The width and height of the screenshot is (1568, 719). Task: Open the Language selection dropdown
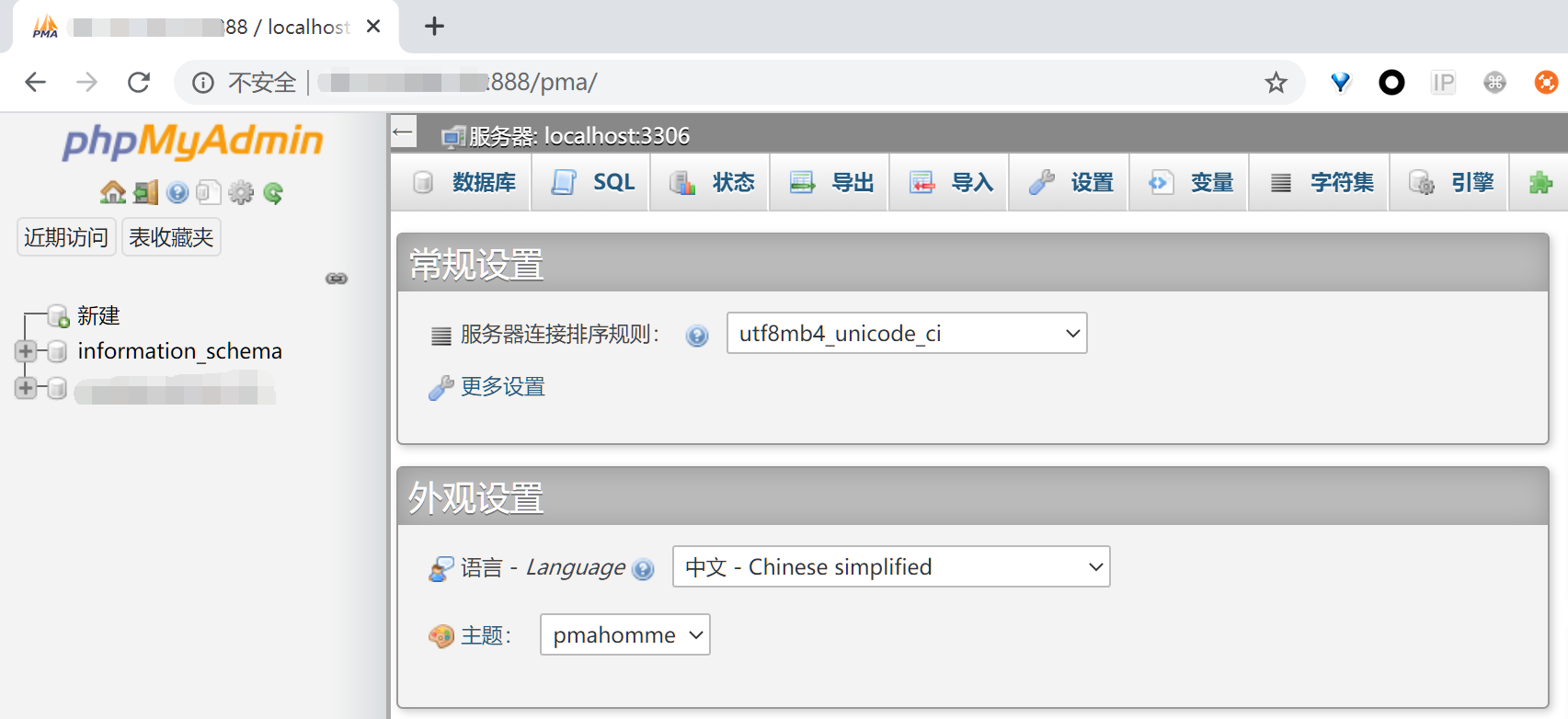891,566
